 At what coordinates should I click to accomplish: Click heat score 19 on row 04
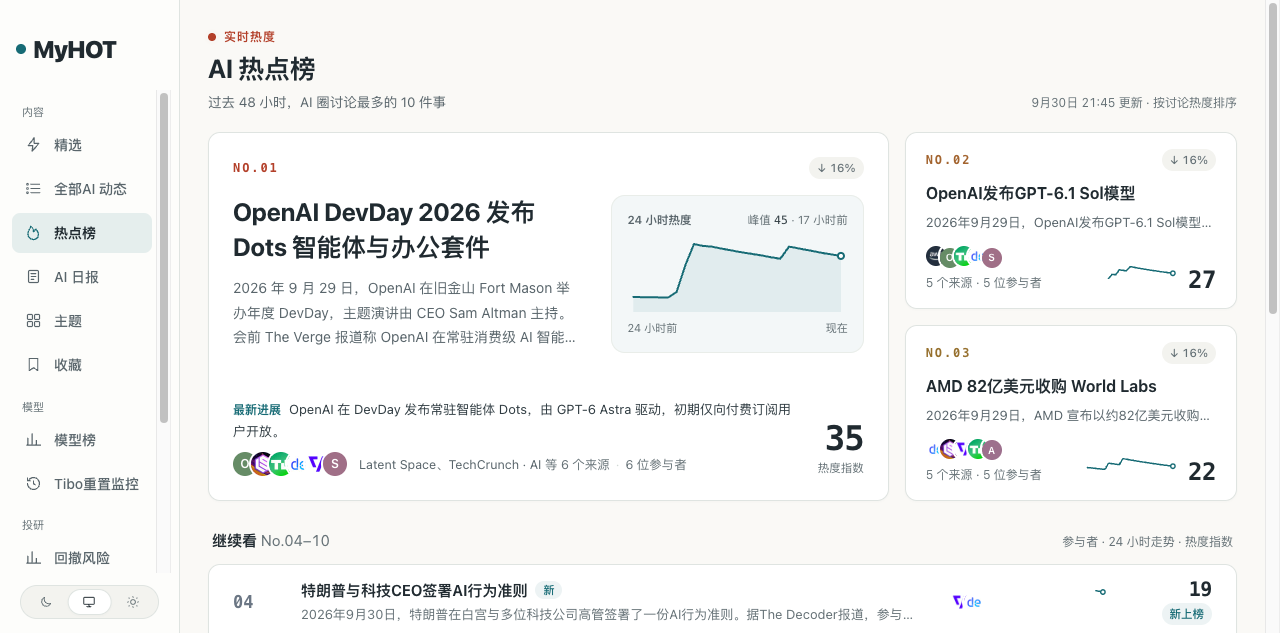click(x=1200, y=589)
